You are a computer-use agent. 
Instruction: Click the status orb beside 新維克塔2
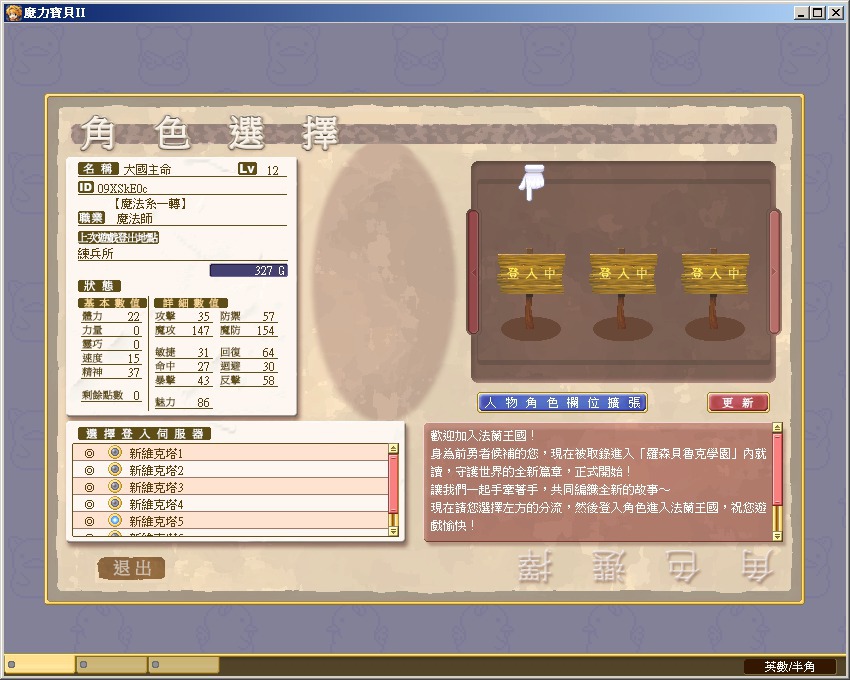[x=114, y=470]
